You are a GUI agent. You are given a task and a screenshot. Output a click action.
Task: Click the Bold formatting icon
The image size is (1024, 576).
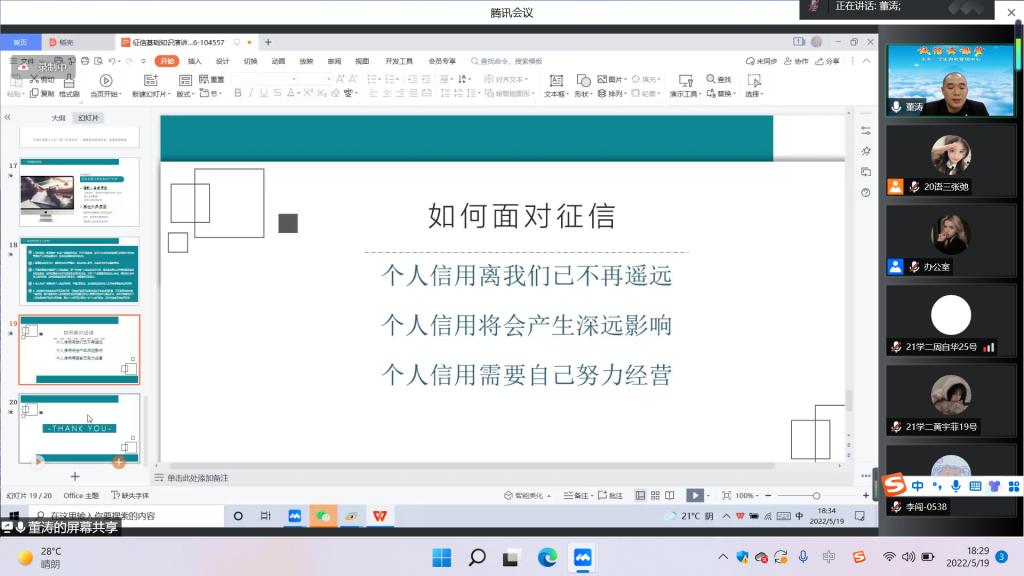(x=238, y=93)
